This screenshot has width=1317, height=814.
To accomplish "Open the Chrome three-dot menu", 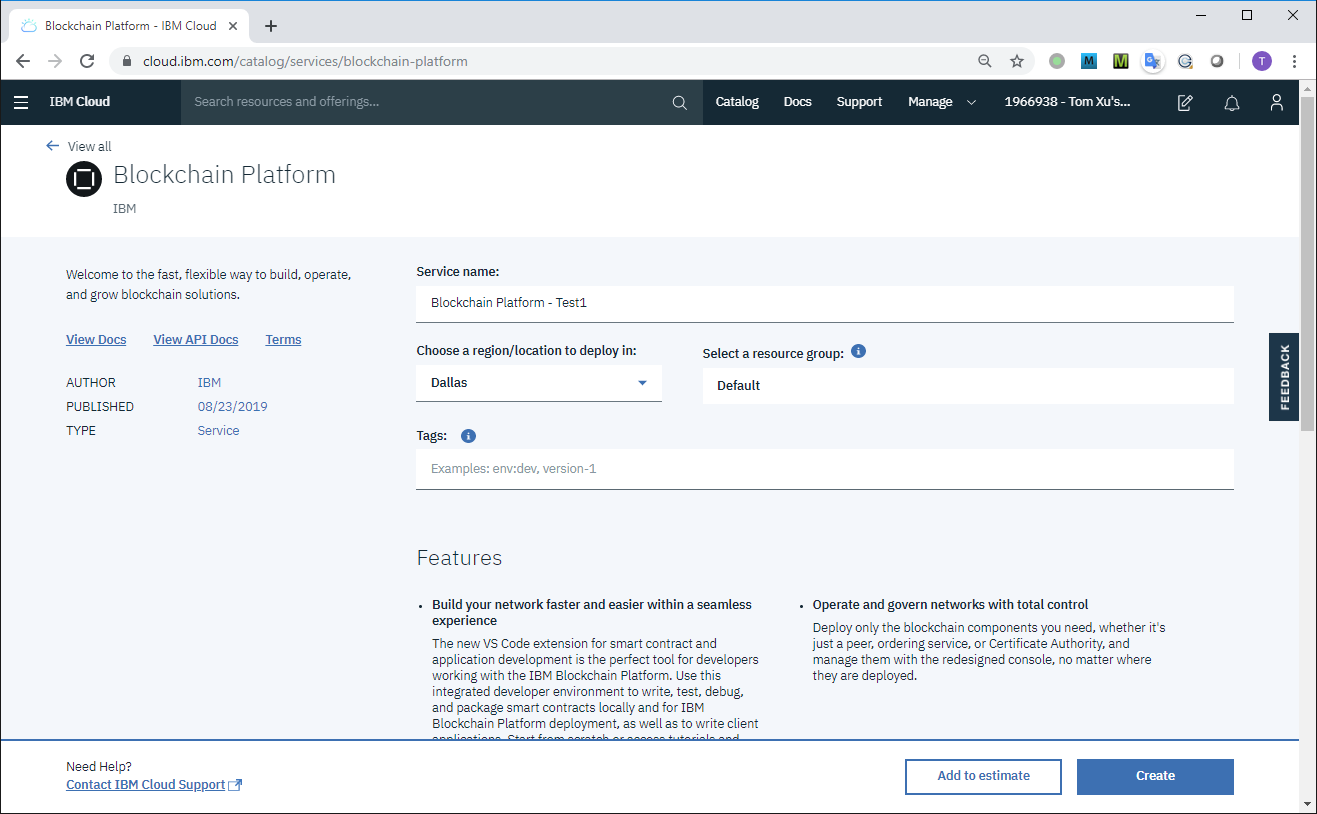I will (1294, 61).
